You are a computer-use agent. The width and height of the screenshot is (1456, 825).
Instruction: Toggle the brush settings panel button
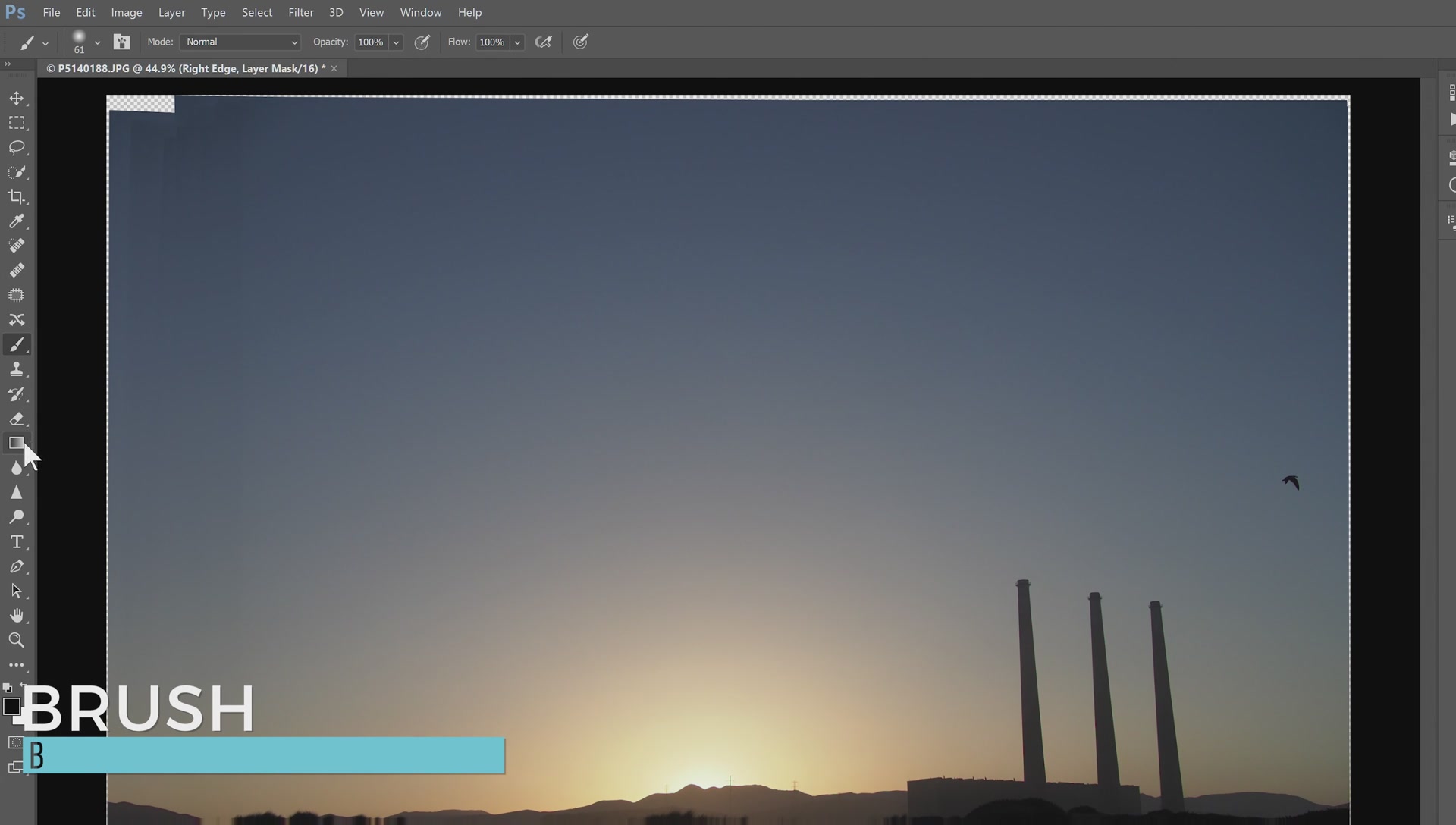click(121, 42)
